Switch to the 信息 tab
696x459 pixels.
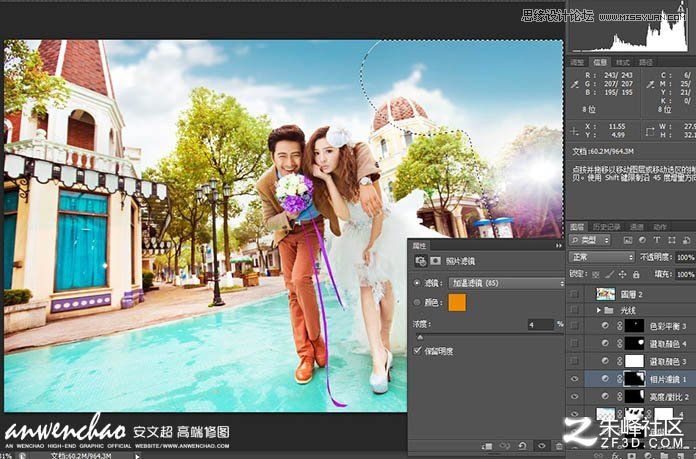point(600,63)
